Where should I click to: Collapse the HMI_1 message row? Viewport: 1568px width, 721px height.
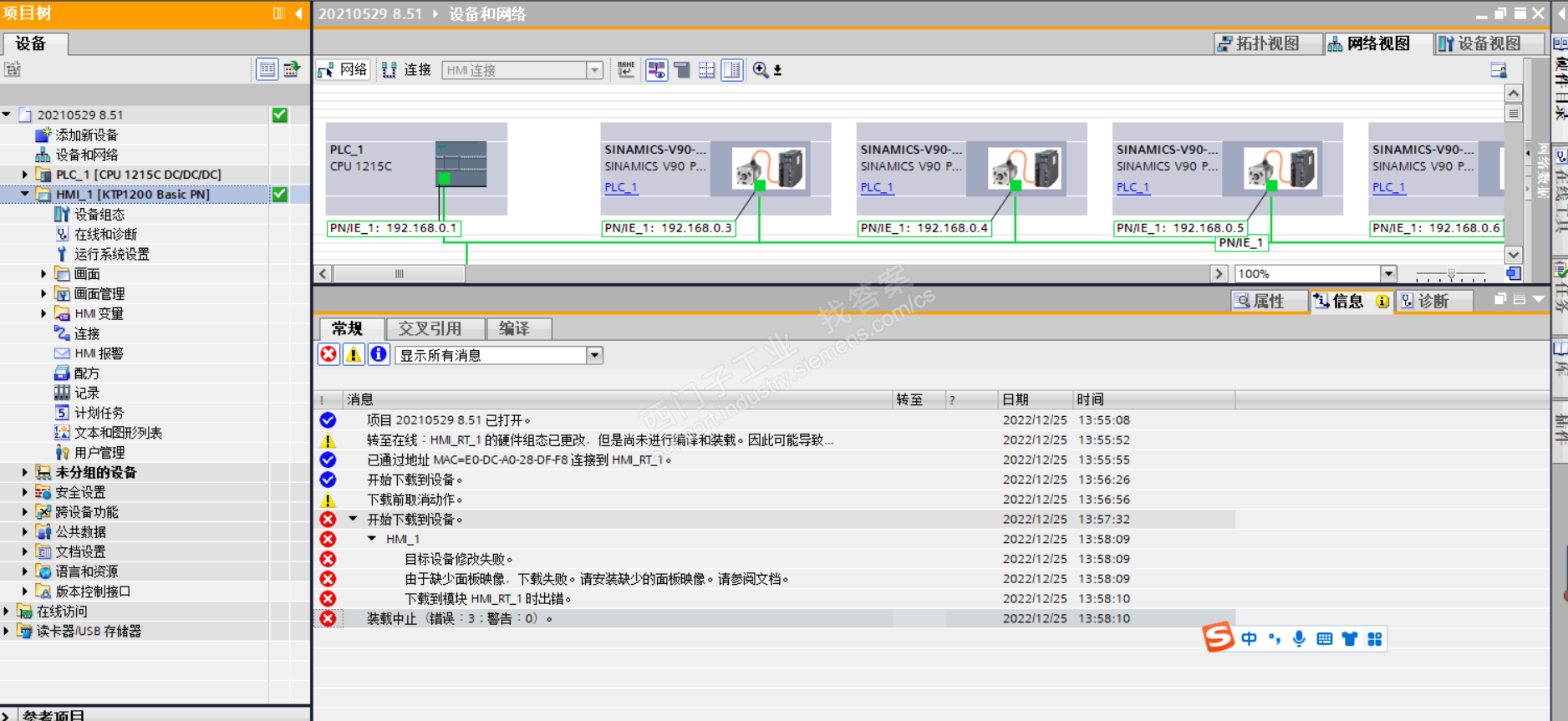(x=372, y=539)
